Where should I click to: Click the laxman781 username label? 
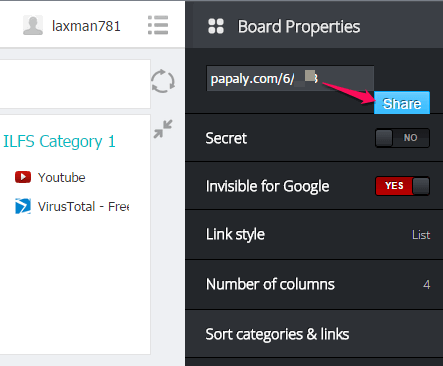[x=86, y=26]
